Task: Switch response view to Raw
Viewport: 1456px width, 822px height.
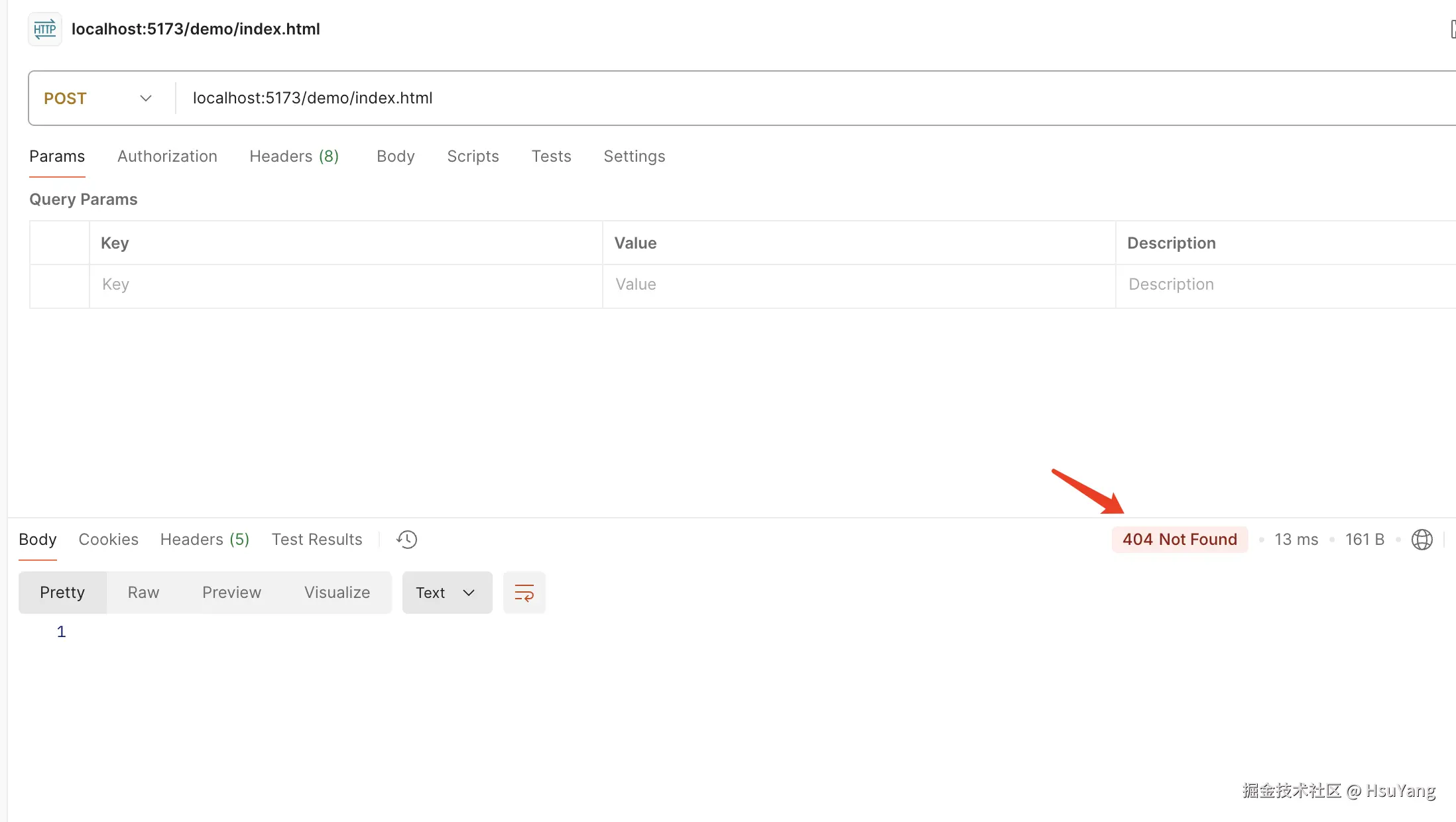Action: [x=143, y=593]
